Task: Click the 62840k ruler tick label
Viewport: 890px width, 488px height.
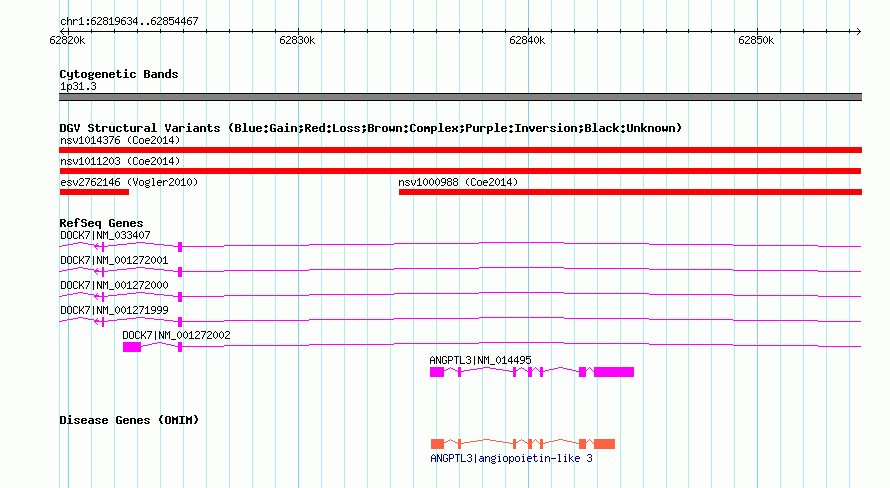Action: [x=527, y=40]
